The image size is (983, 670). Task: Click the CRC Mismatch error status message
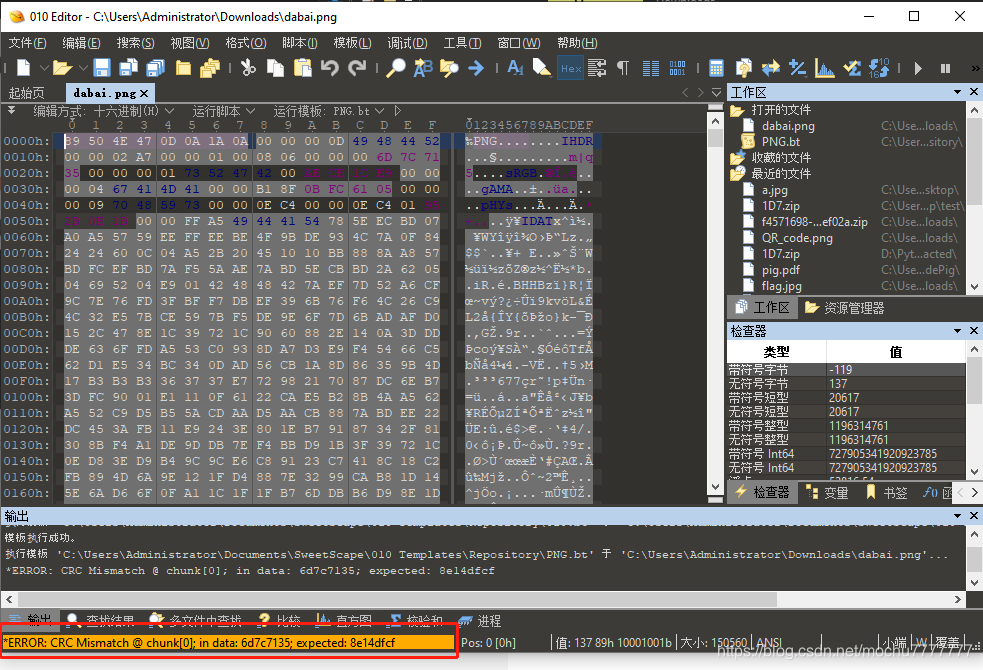229,642
